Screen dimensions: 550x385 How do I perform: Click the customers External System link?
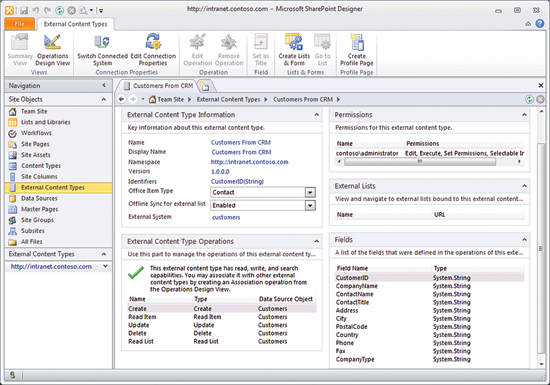tap(226, 217)
